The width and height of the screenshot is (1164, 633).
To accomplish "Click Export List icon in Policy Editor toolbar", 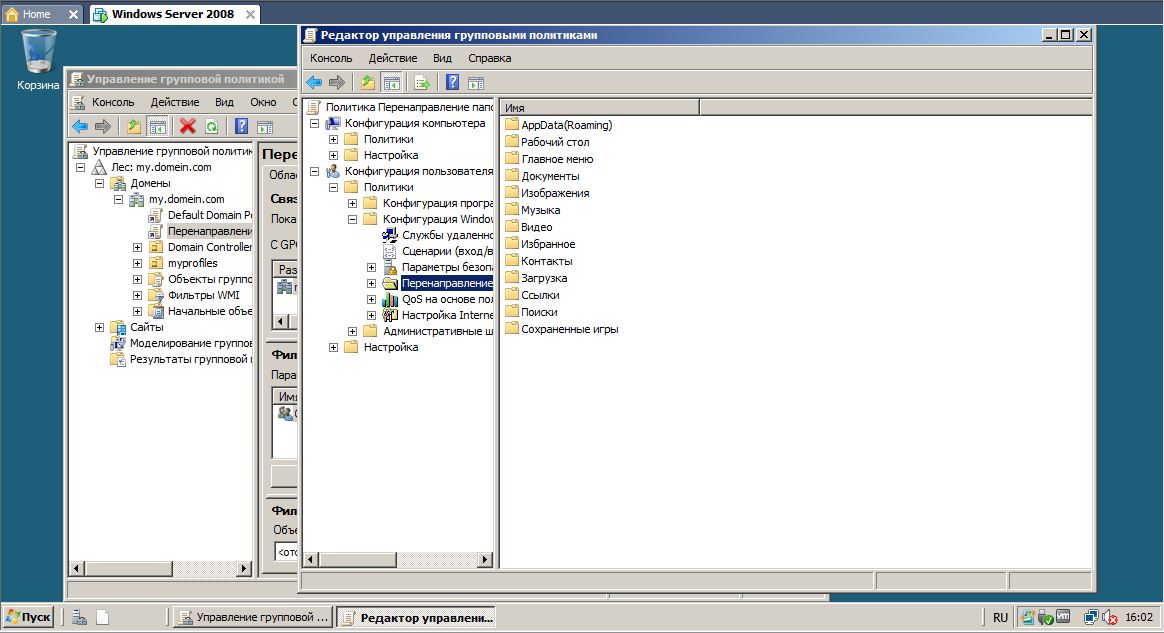I will 422,82.
